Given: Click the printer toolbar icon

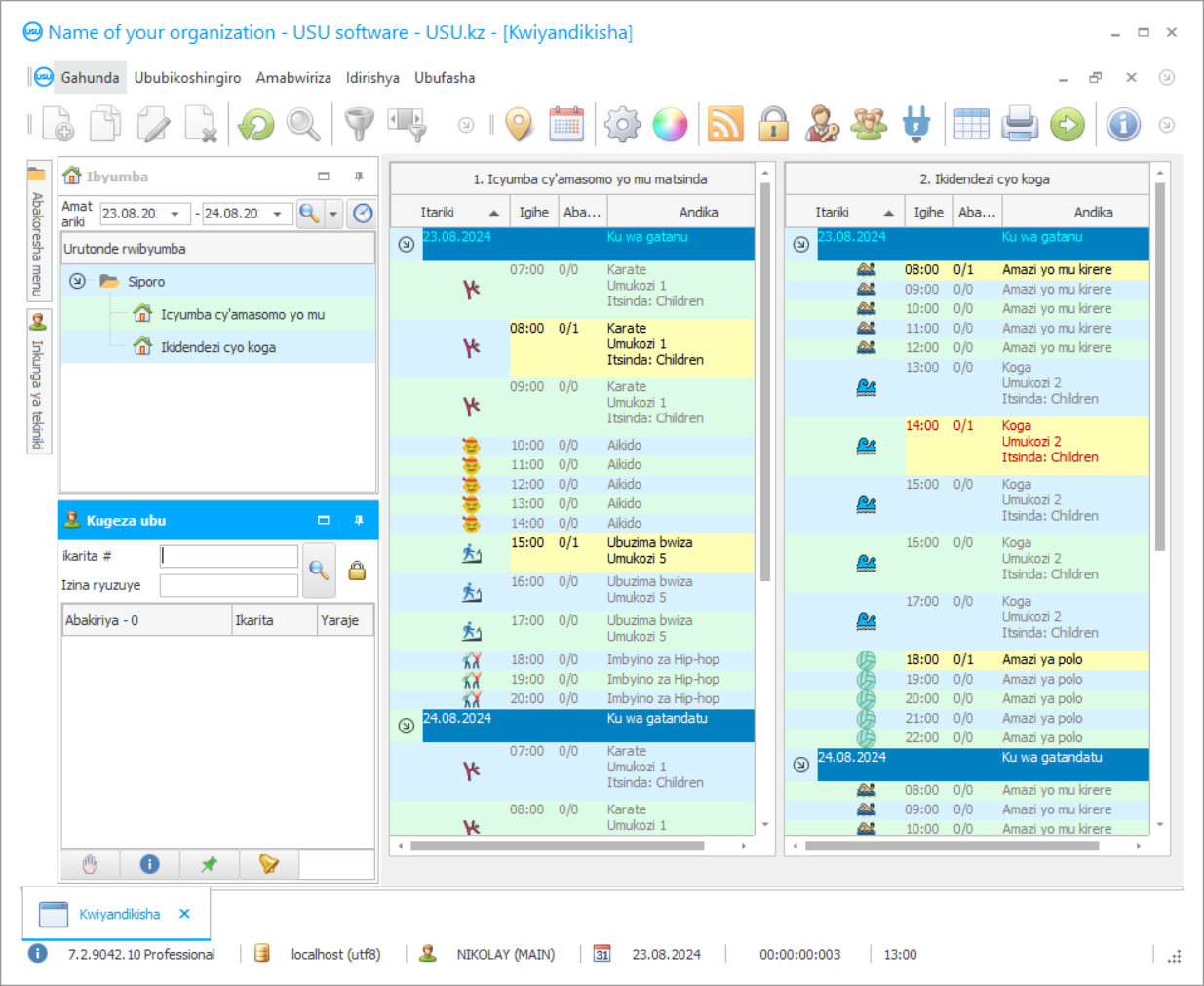Looking at the screenshot, I should 1020,125.
